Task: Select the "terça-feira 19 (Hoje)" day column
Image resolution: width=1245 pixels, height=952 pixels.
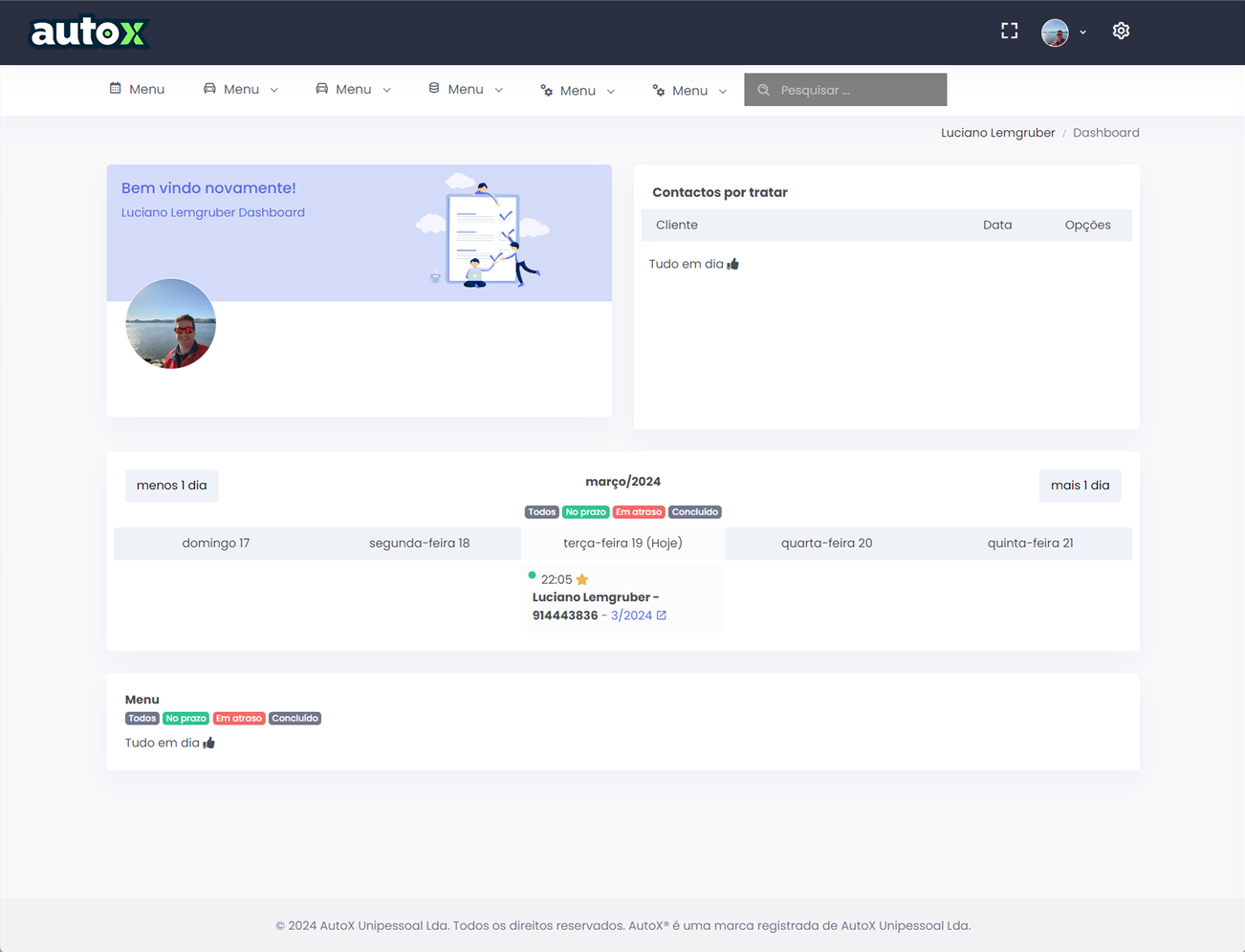Action: [x=622, y=543]
